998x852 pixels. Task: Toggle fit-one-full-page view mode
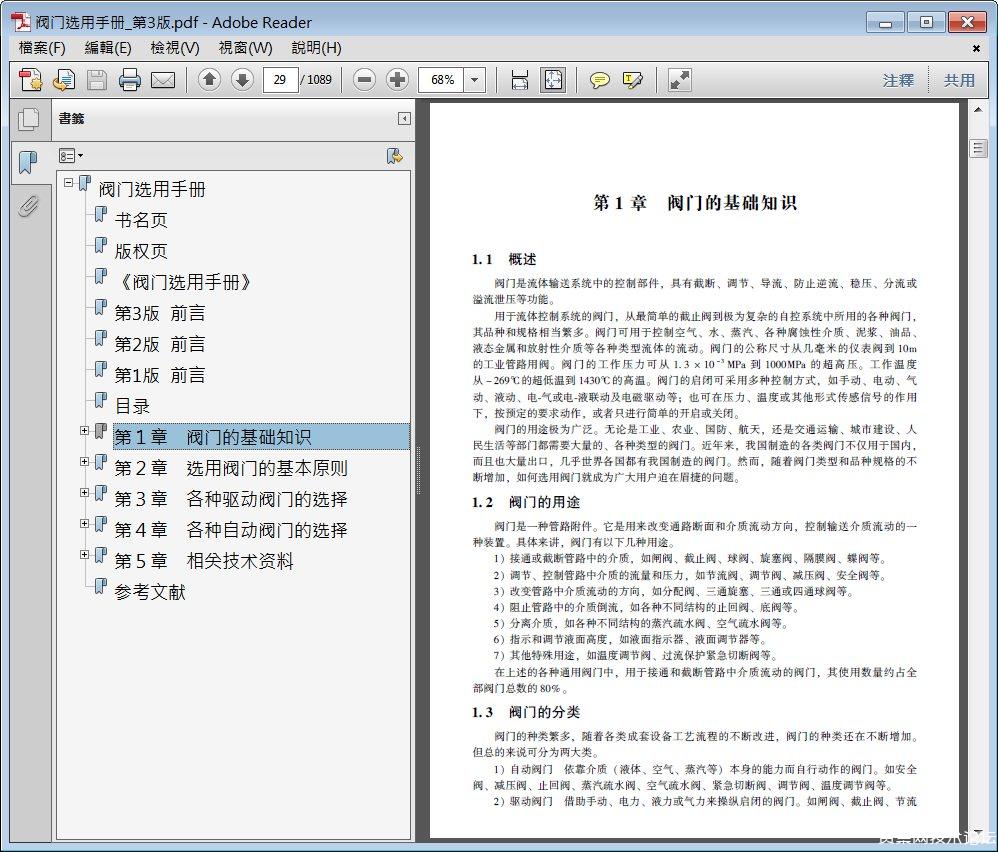click(x=552, y=80)
